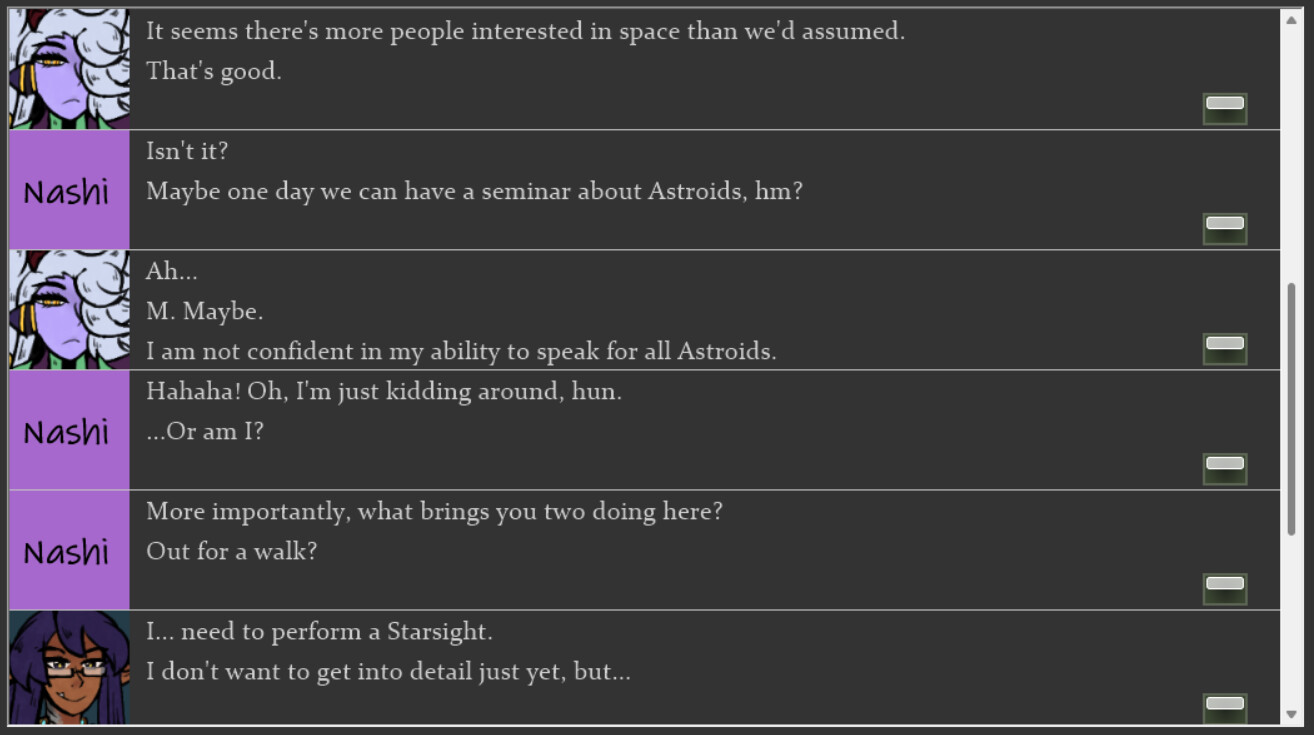Toggle the small button next to "...Or am I?"

(1224, 467)
